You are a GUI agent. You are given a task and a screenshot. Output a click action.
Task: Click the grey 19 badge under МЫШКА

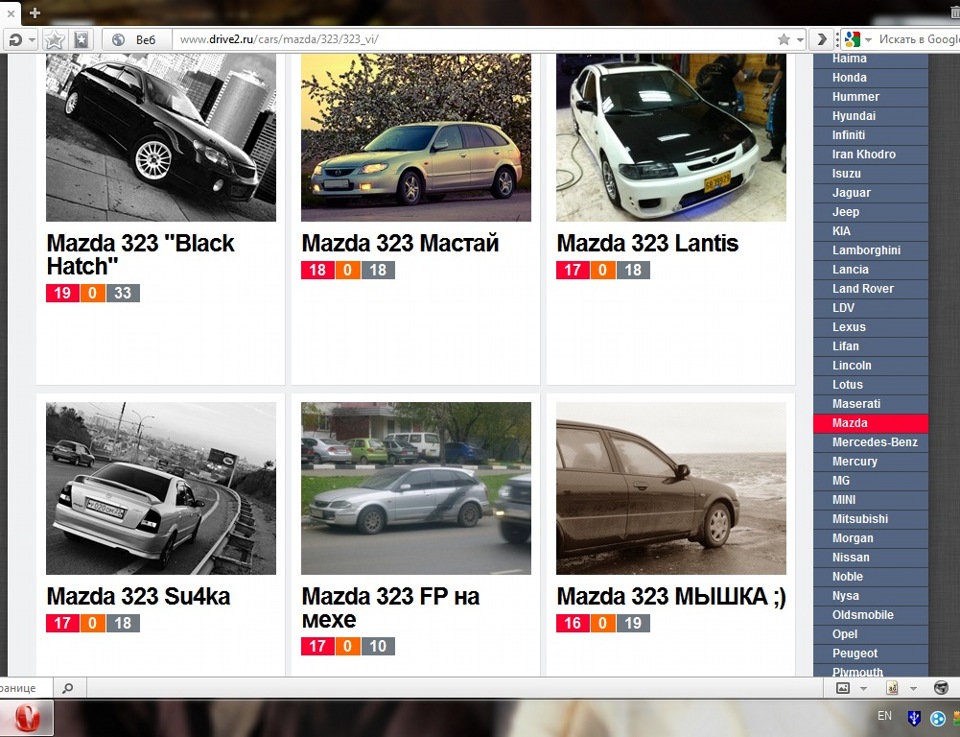tap(633, 623)
